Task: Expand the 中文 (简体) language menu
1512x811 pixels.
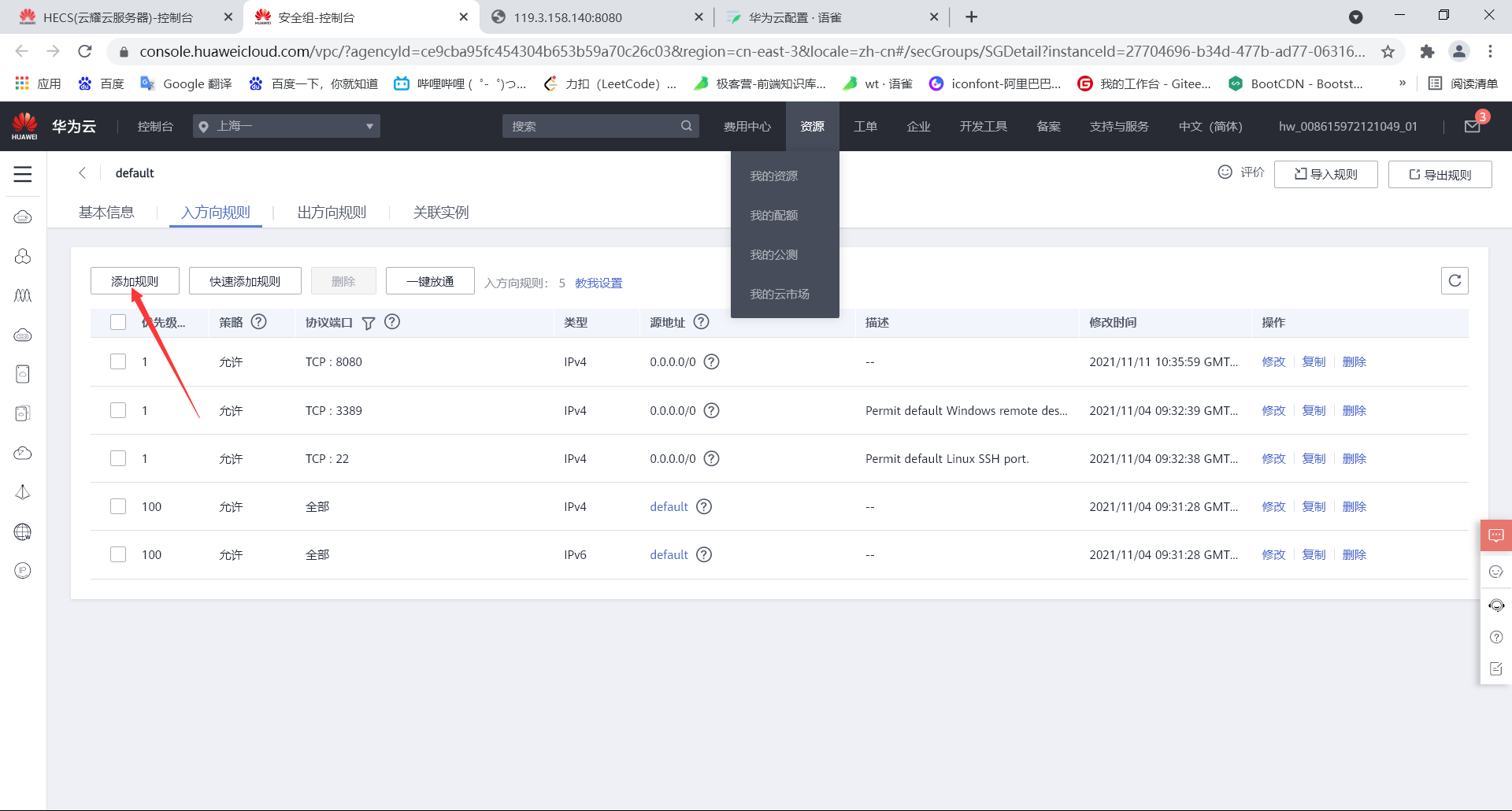Action: tap(1210, 126)
